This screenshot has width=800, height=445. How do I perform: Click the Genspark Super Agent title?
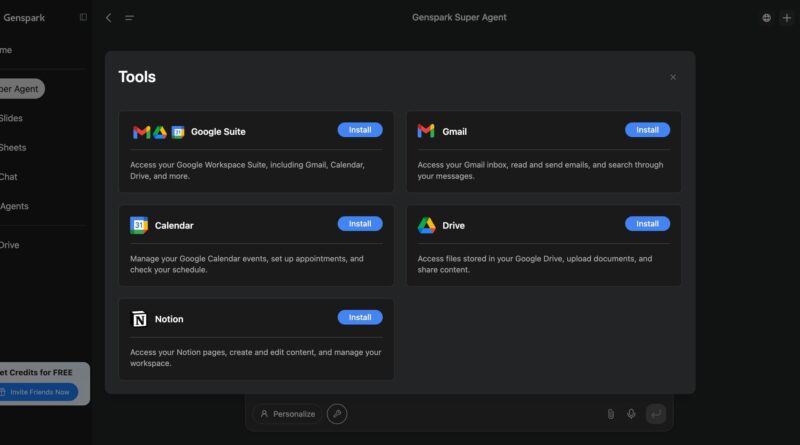pos(459,17)
